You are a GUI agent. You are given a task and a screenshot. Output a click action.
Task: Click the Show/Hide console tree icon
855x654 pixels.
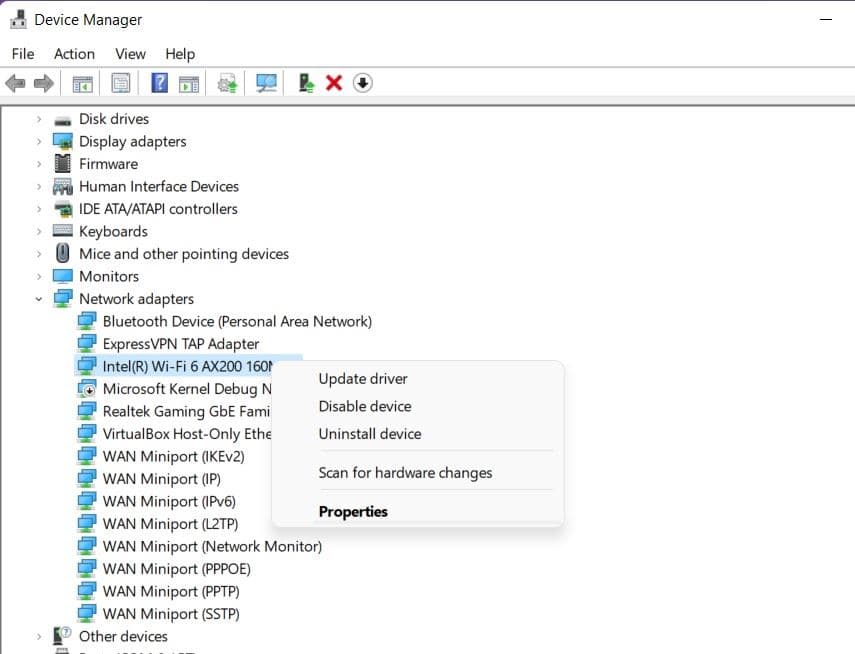click(83, 83)
